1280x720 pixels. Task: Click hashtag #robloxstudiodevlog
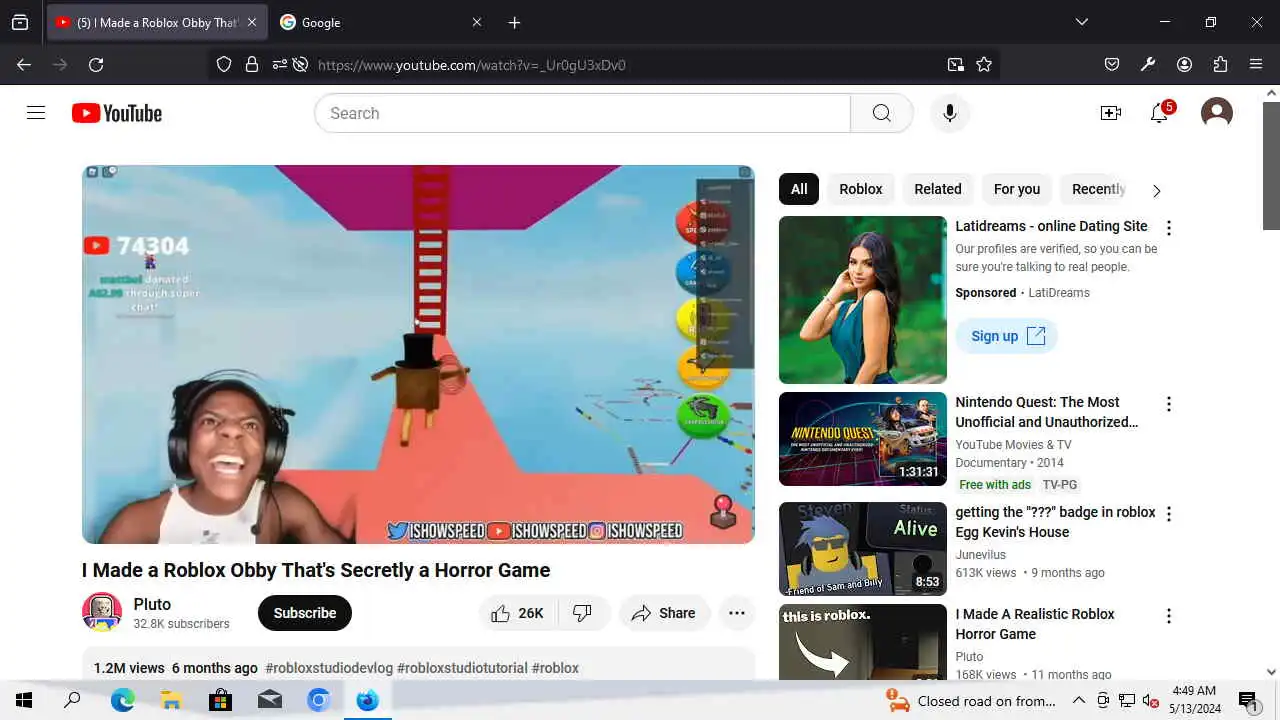329,668
